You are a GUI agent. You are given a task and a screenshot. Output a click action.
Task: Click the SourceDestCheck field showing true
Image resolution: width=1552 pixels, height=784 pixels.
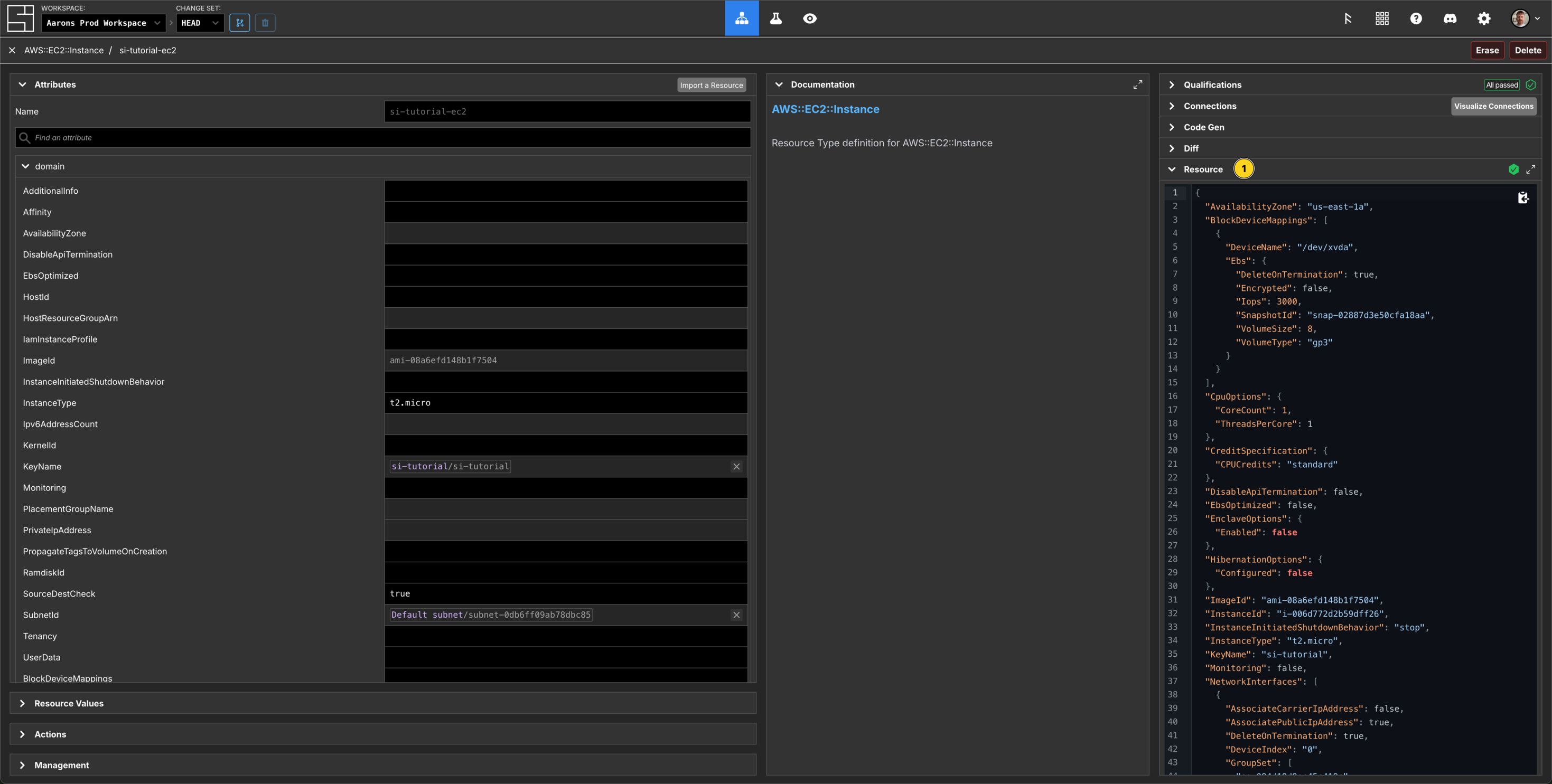point(566,594)
